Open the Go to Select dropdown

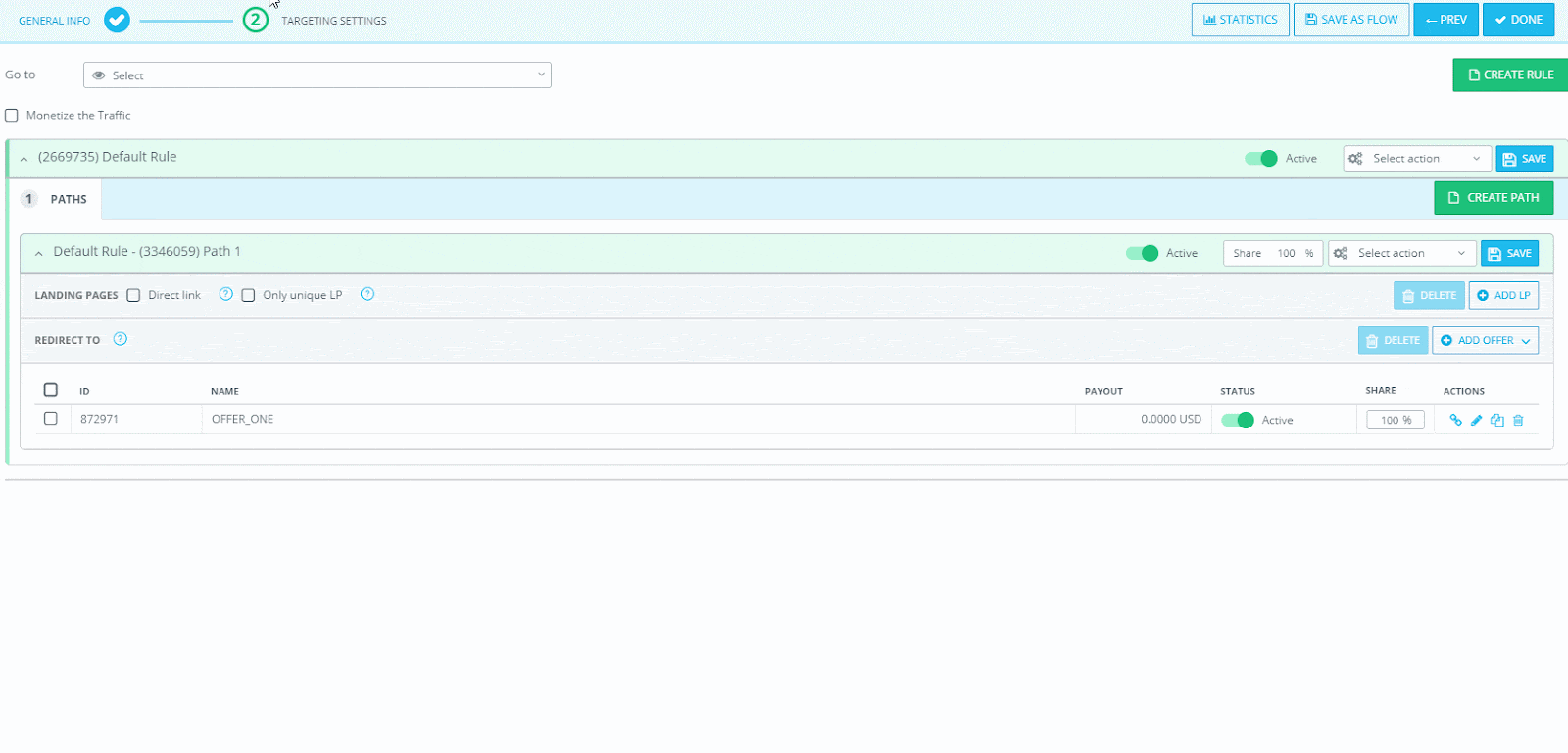pos(318,75)
